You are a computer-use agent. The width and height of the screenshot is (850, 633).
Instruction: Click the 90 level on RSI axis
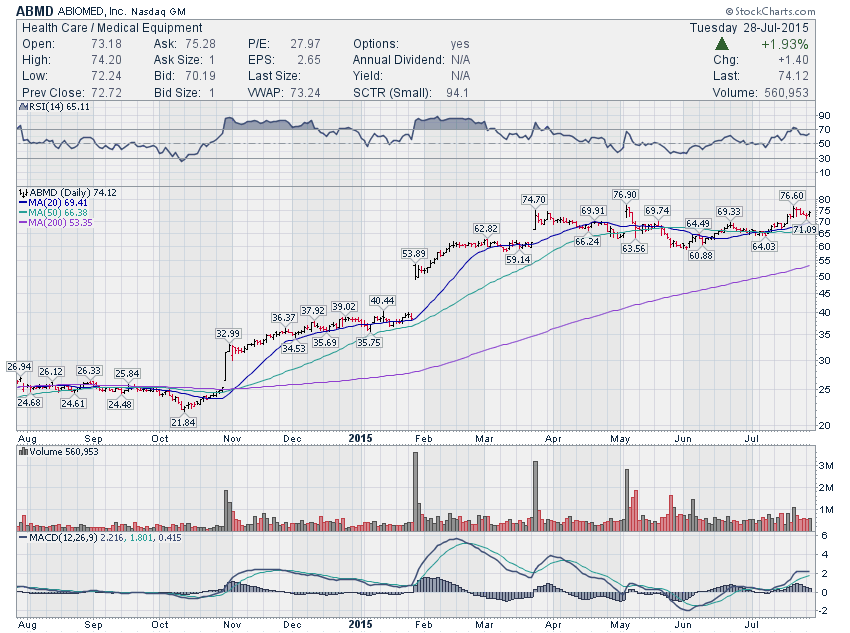tap(824, 115)
